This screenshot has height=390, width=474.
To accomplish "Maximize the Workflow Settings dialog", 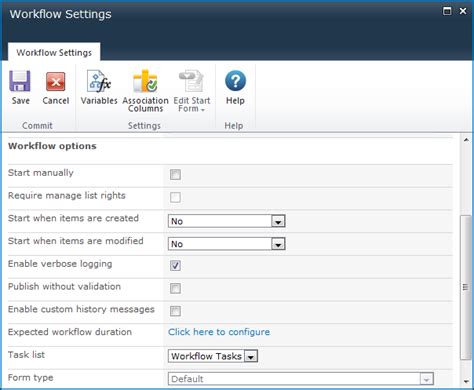I will click(x=447, y=11).
